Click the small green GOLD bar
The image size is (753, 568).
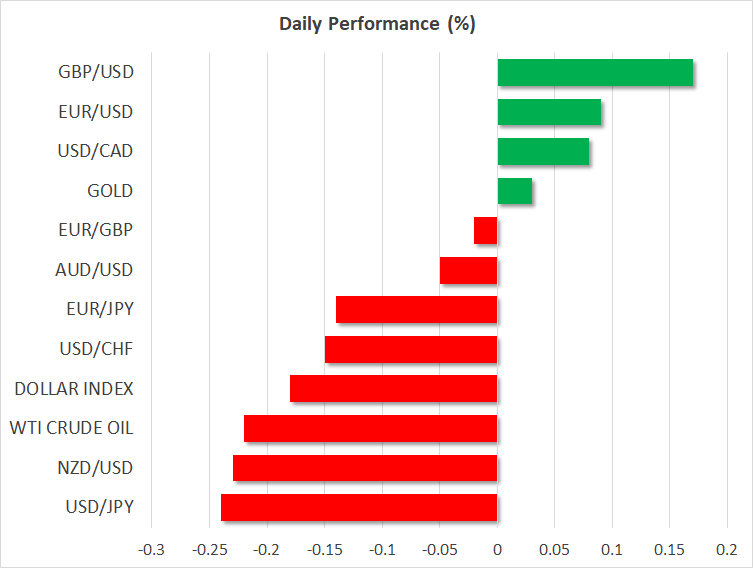(x=514, y=191)
